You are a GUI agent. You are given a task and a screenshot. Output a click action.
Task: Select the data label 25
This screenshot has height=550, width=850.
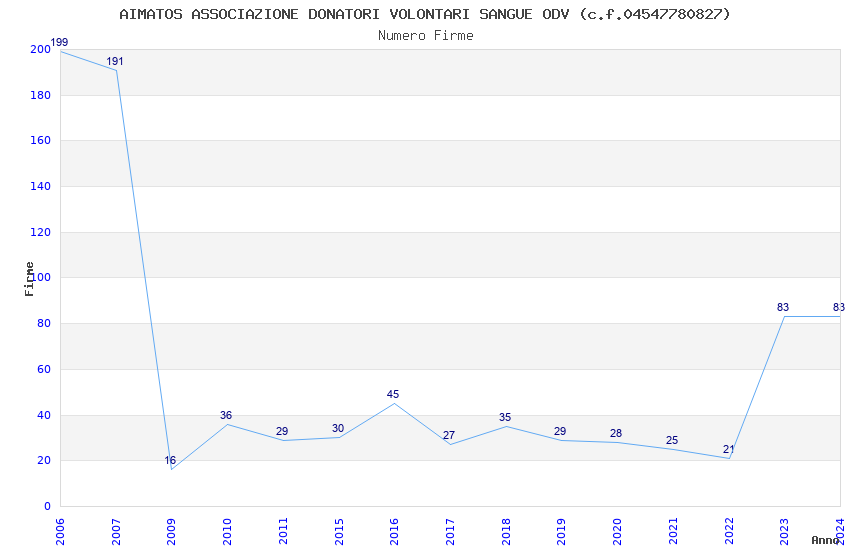pyautogui.click(x=672, y=440)
